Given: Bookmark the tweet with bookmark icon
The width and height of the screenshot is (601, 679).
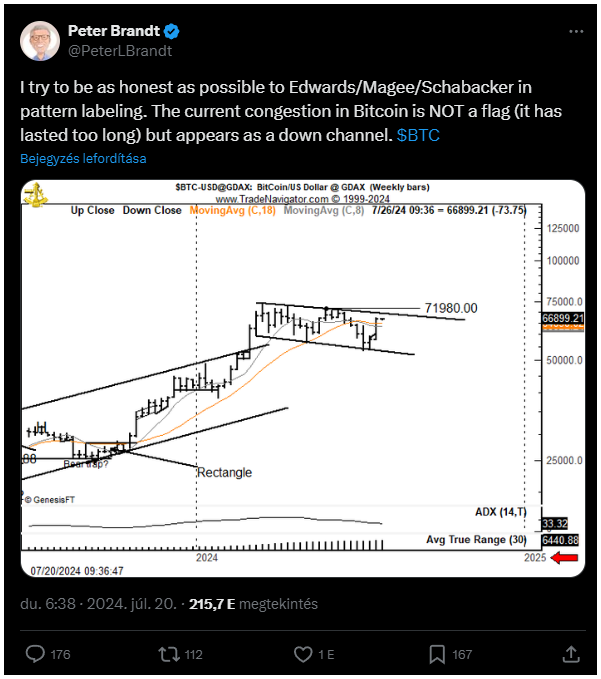Looking at the screenshot, I should [x=437, y=654].
